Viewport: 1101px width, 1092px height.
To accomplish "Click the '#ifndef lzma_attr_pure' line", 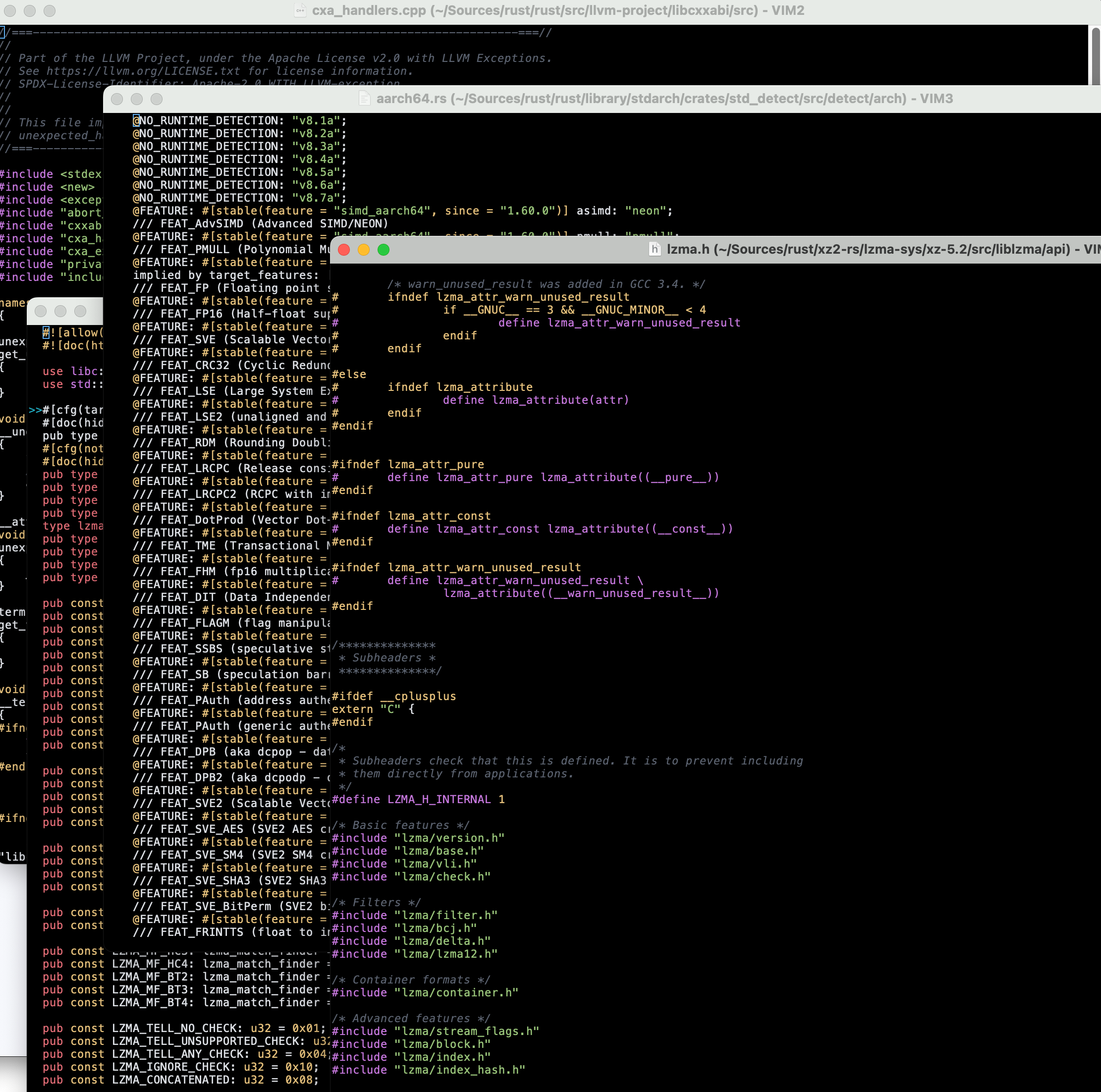I will pyautogui.click(x=408, y=465).
